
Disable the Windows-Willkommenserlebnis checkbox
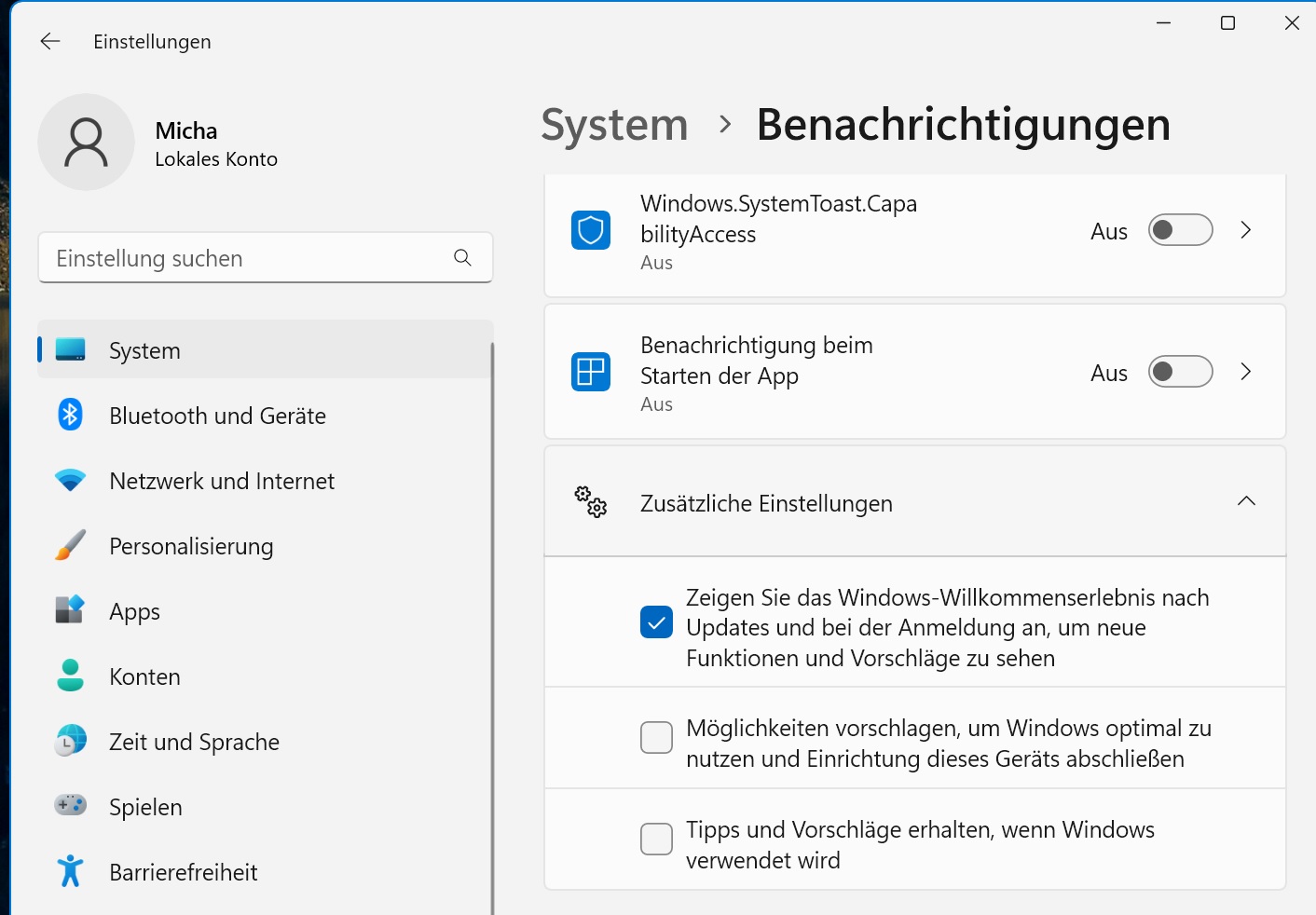[656, 622]
